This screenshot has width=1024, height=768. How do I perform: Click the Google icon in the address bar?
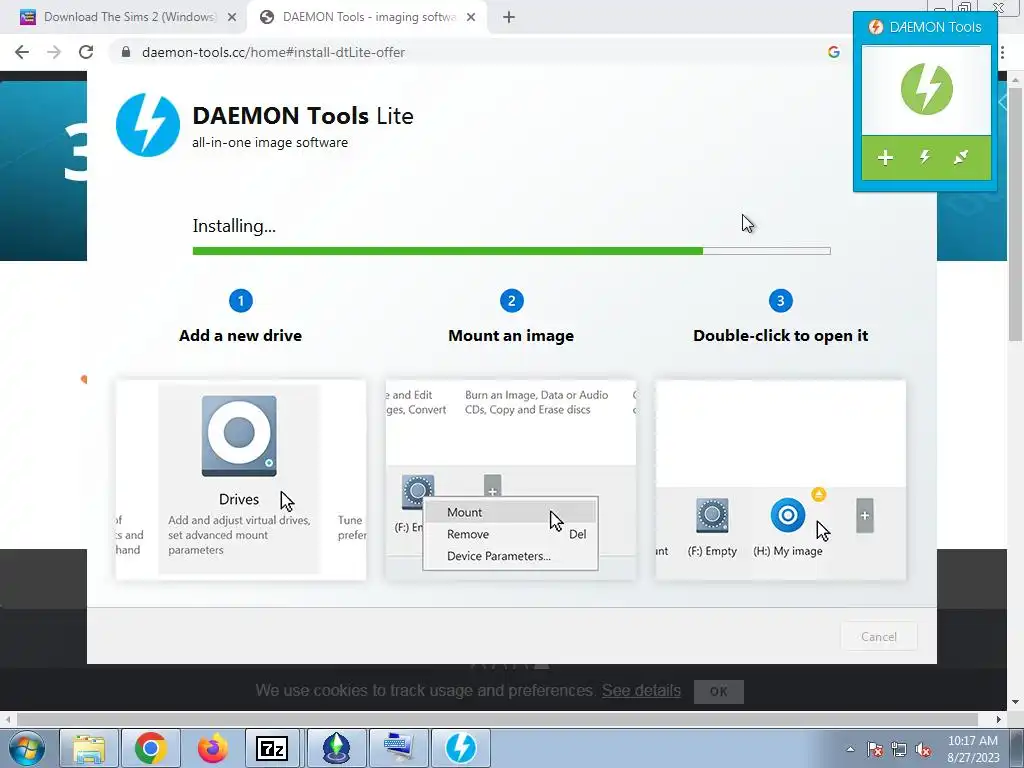click(833, 52)
